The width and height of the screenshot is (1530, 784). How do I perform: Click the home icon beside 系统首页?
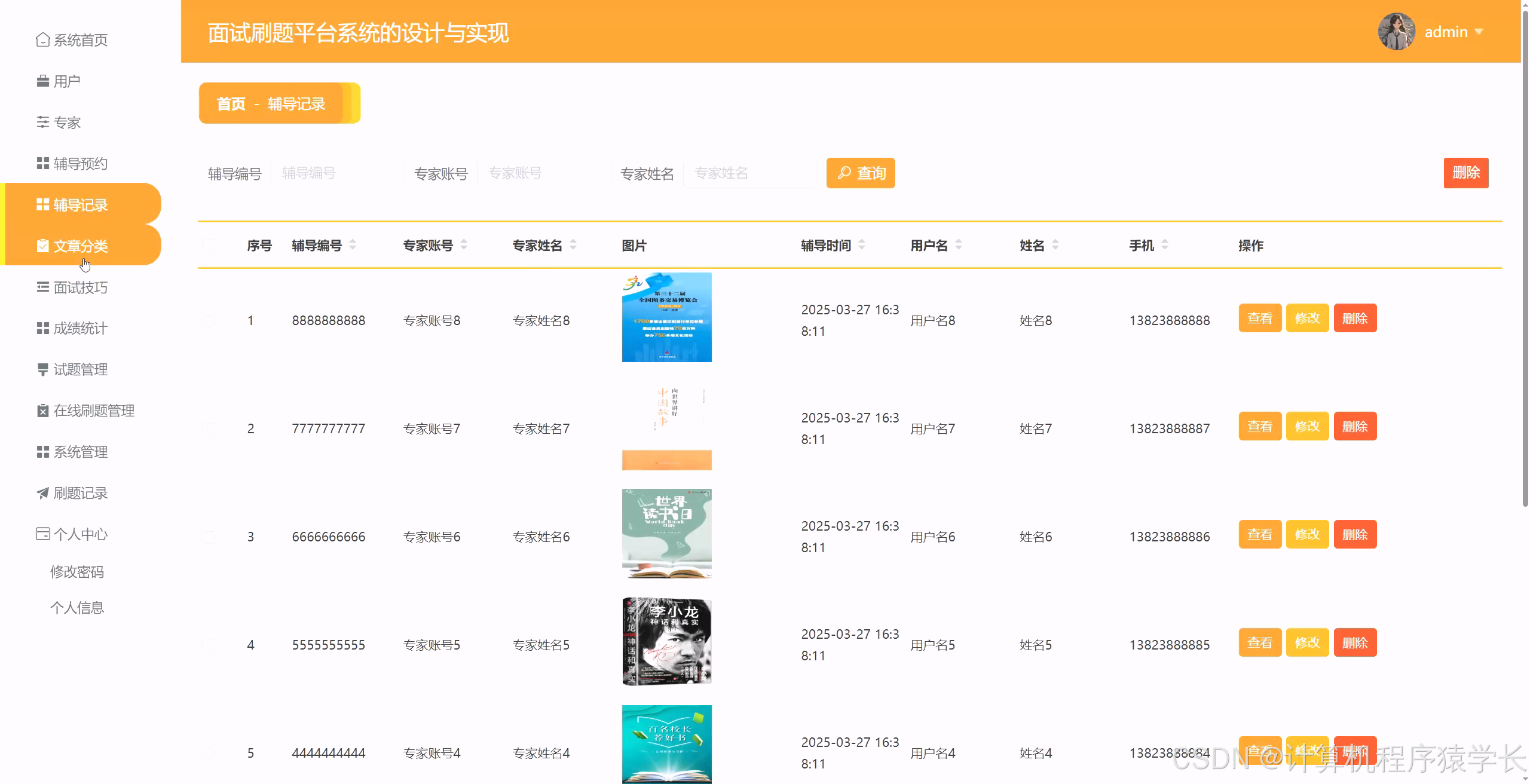coord(42,40)
